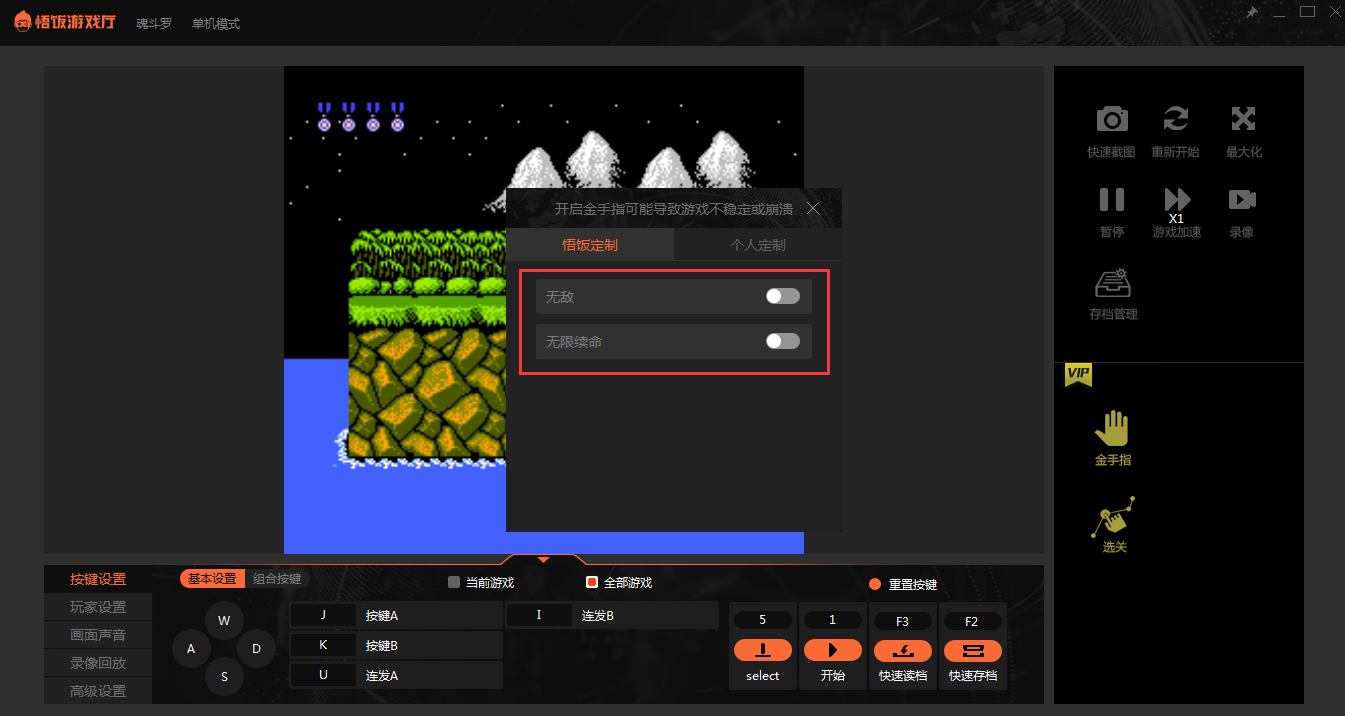
Task: Click the F3 key field above 快速读档
Action: tap(902, 621)
